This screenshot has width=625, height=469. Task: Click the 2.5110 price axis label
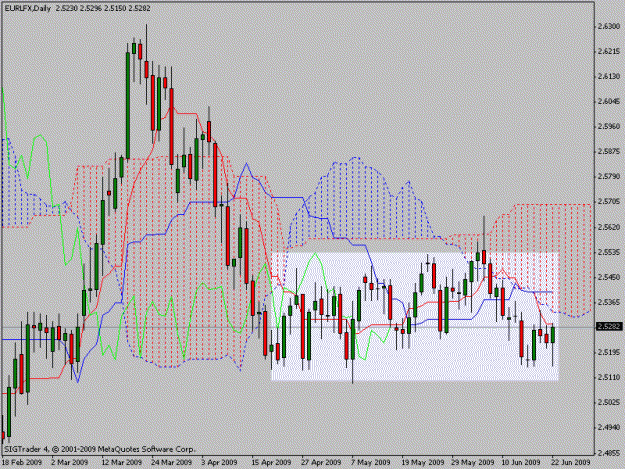pos(609,377)
